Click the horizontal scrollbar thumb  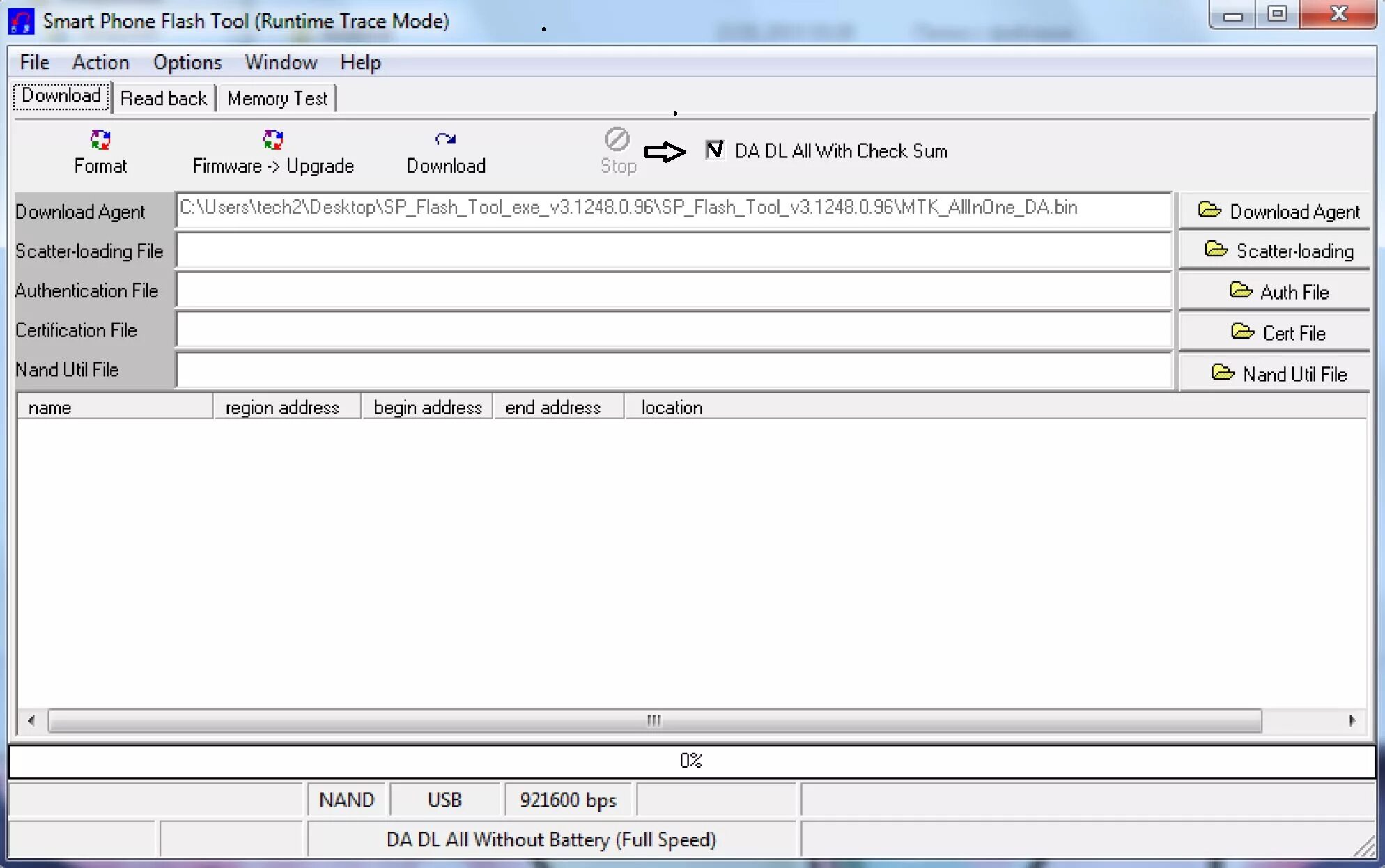[x=653, y=720]
